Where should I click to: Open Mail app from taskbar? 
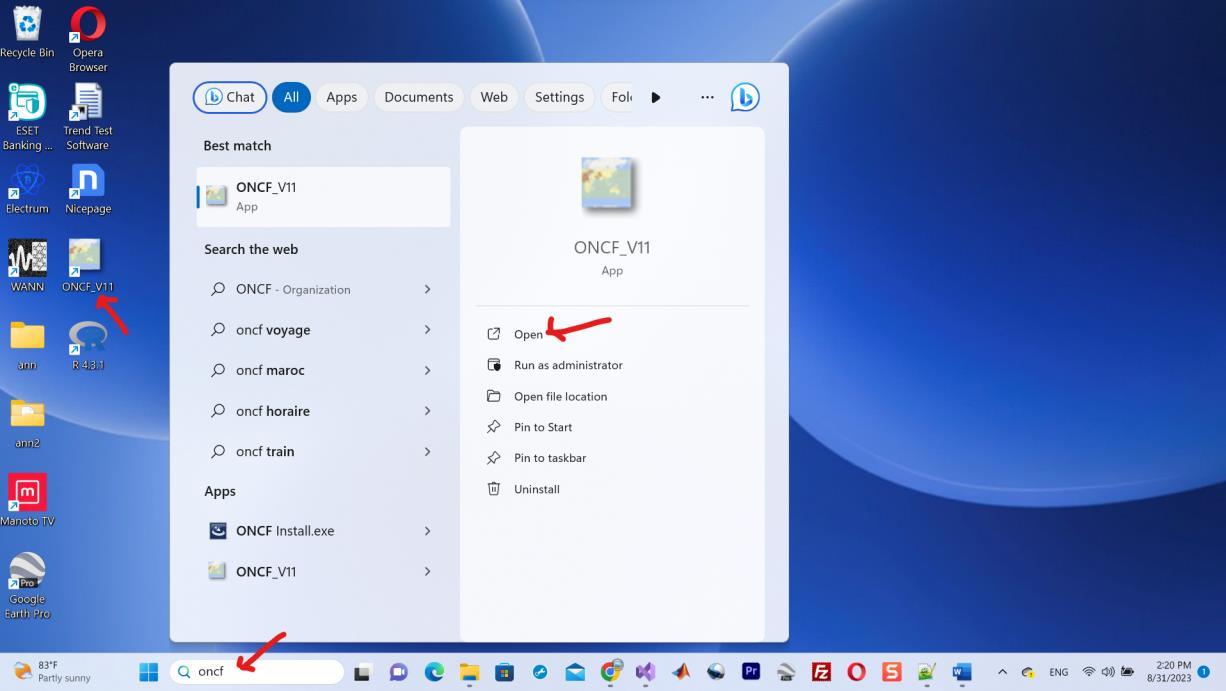[575, 671]
